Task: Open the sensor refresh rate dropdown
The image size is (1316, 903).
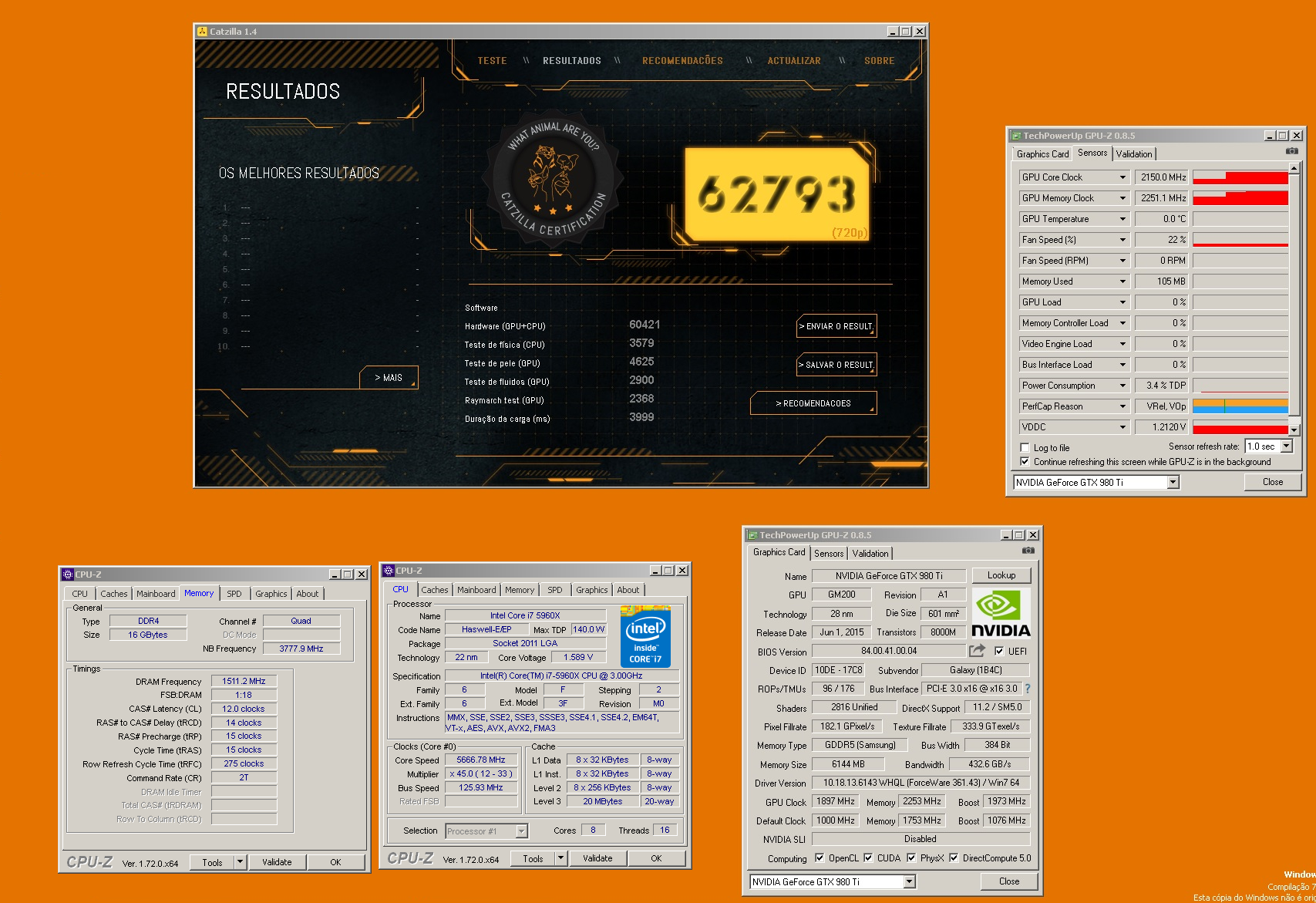Action: (x=1286, y=446)
